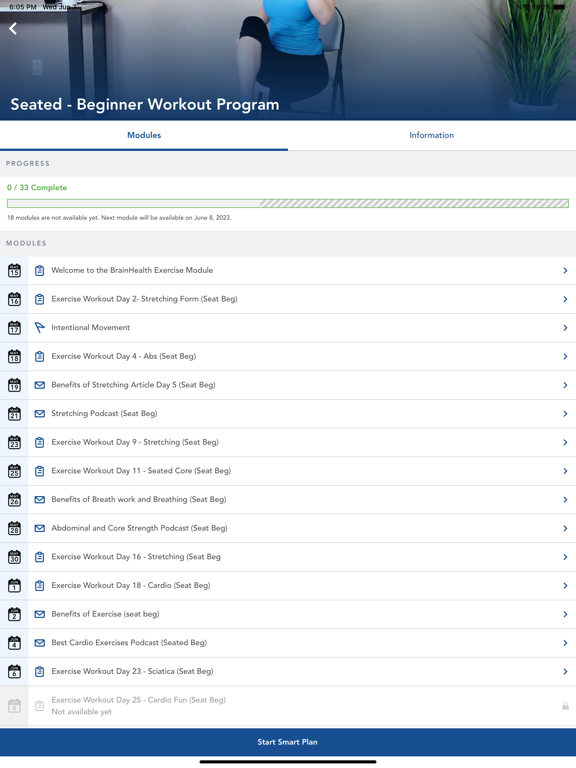Click calendar icon dated 16 for Stretching Form
This screenshot has width=576, height=768.
pos(14,299)
